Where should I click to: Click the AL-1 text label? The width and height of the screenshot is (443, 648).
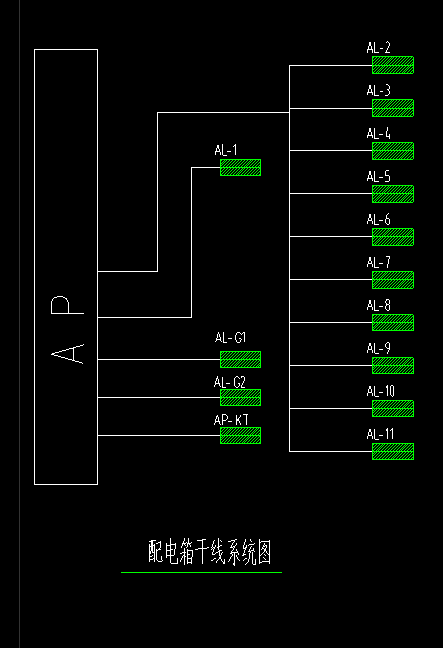[x=226, y=150]
